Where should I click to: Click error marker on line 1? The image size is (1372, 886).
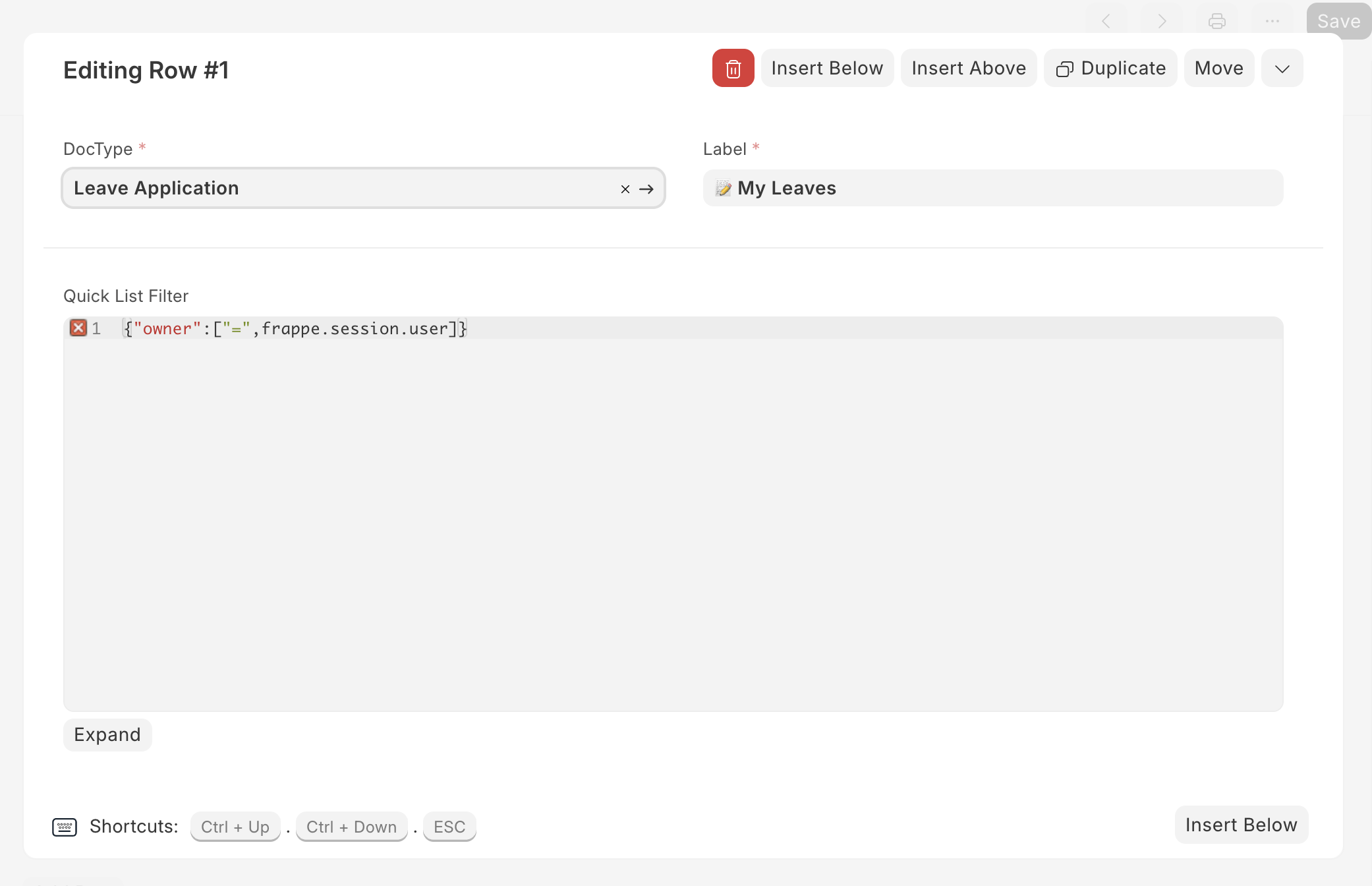point(78,328)
